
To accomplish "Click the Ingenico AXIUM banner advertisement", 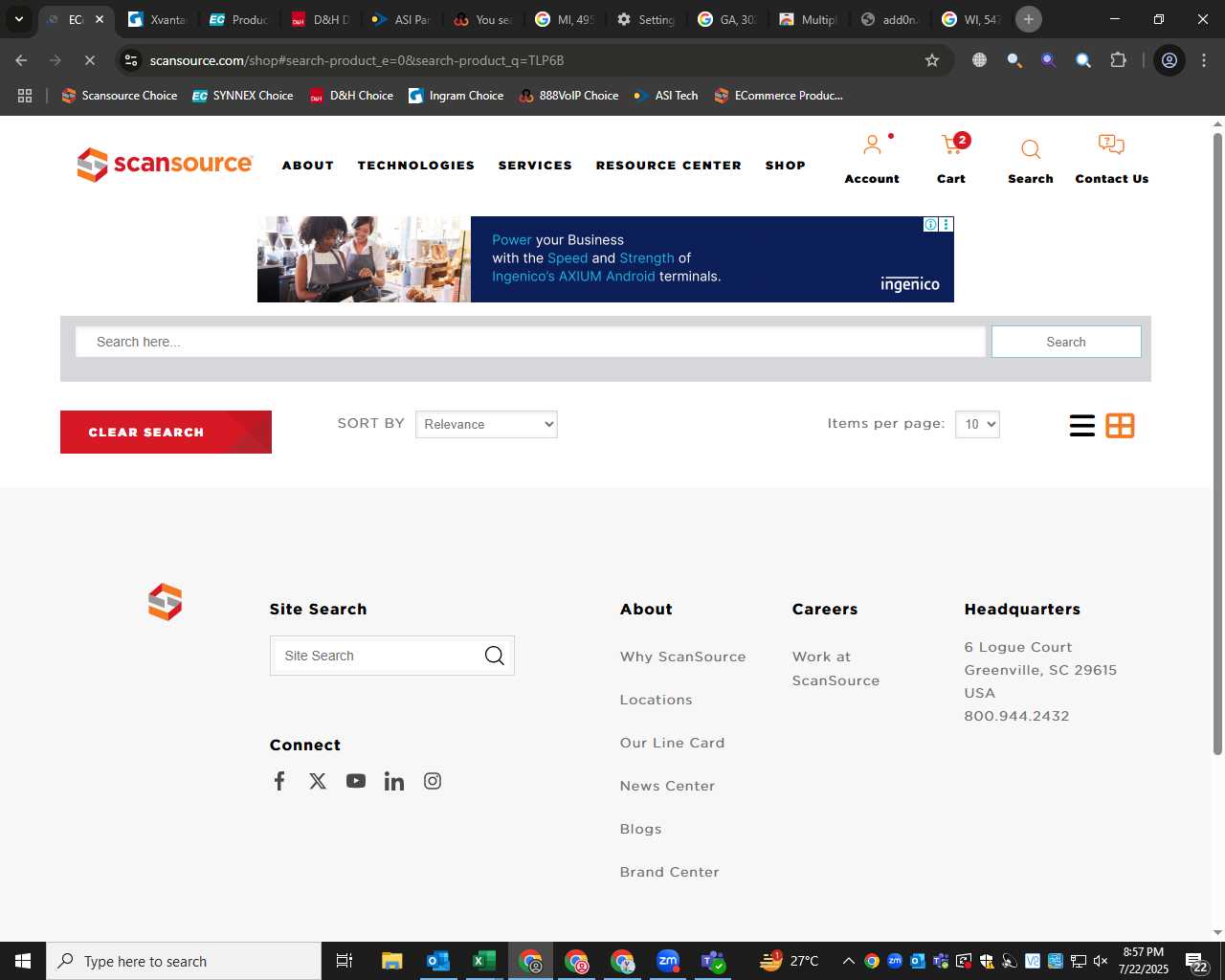I will point(605,259).
